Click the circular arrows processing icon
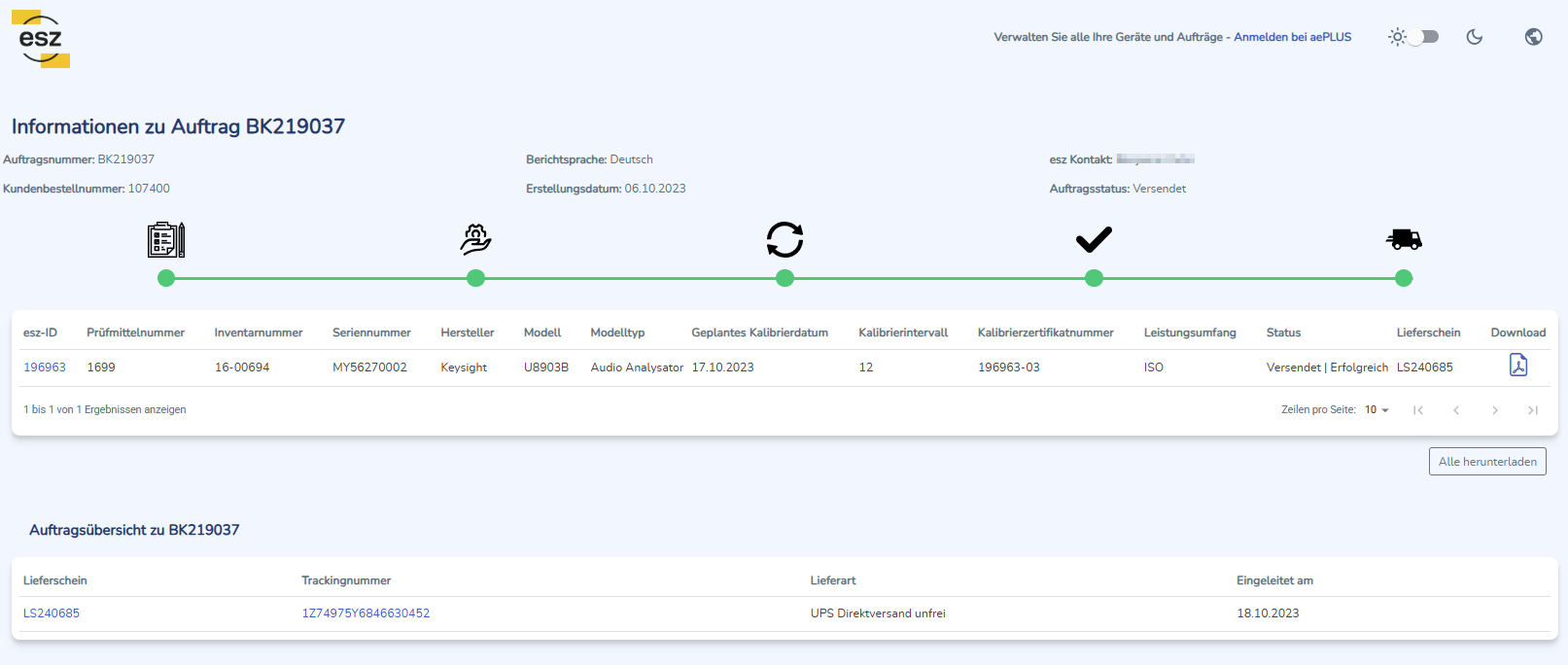This screenshot has height=665, width=1568. [x=784, y=239]
